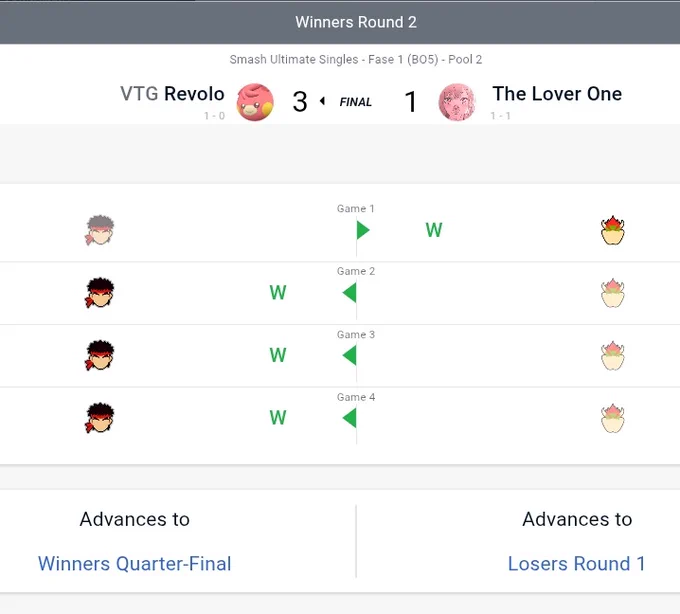
Task: Click the faded Bowser icon in Game 3
Action: coord(612,355)
